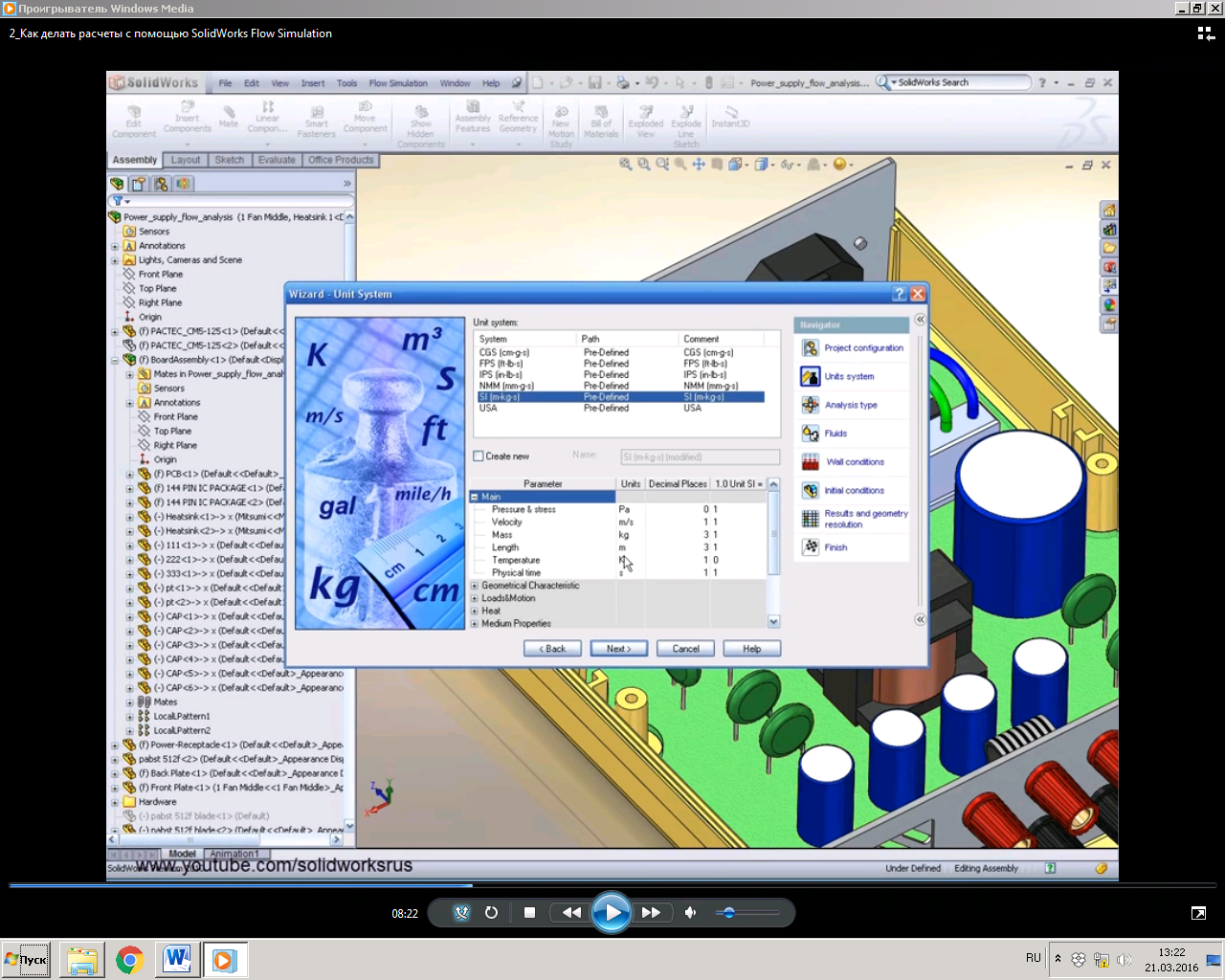Open Chrome from the taskbar
Image resolution: width=1225 pixels, height=980 pixels.
click(129, 960)
